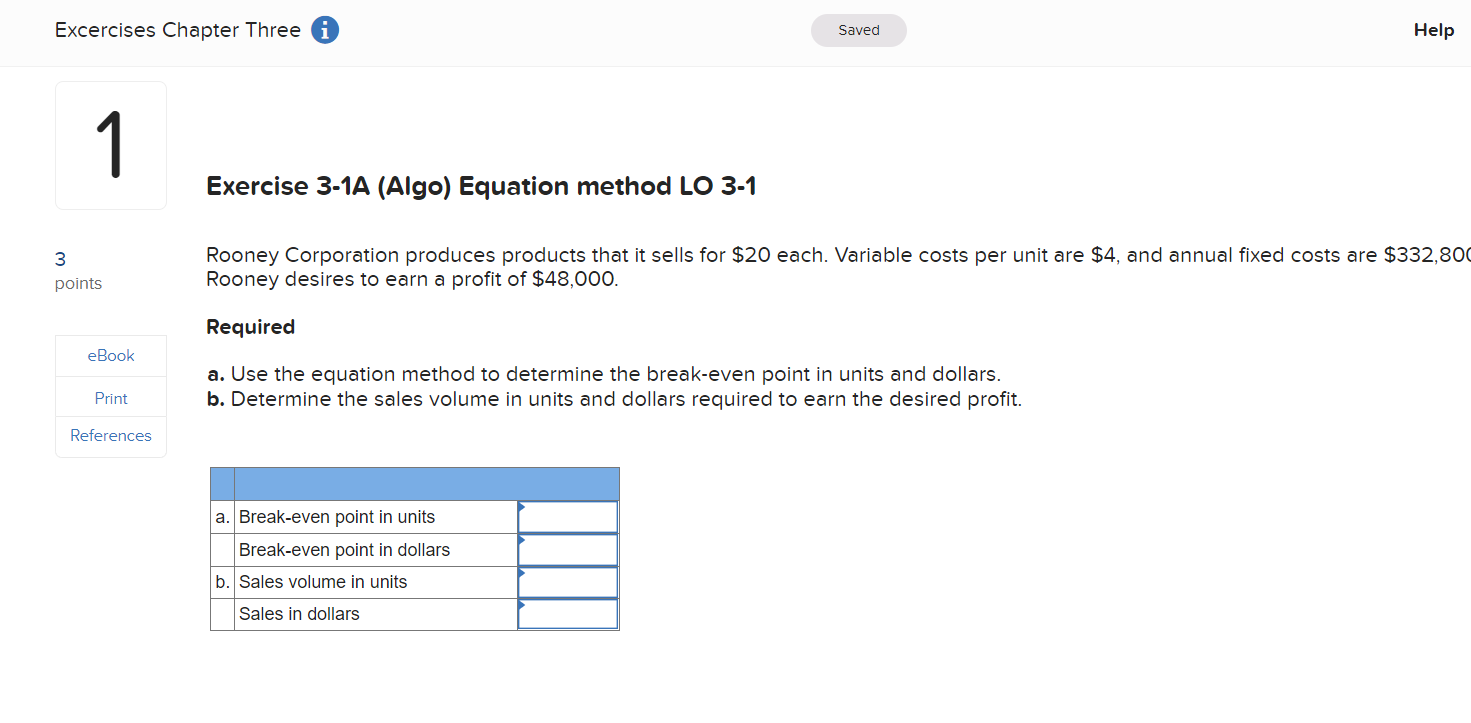
Task: Open the Help menu
Action: [x=1433, y=30]
